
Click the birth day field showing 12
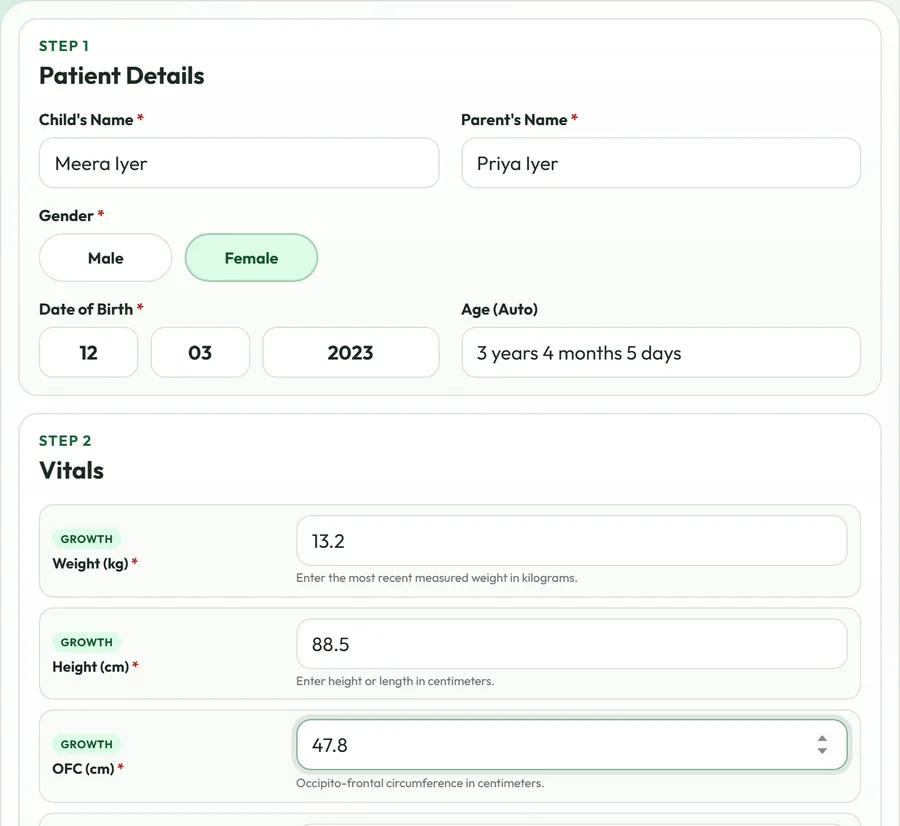[x=88, y=352]
